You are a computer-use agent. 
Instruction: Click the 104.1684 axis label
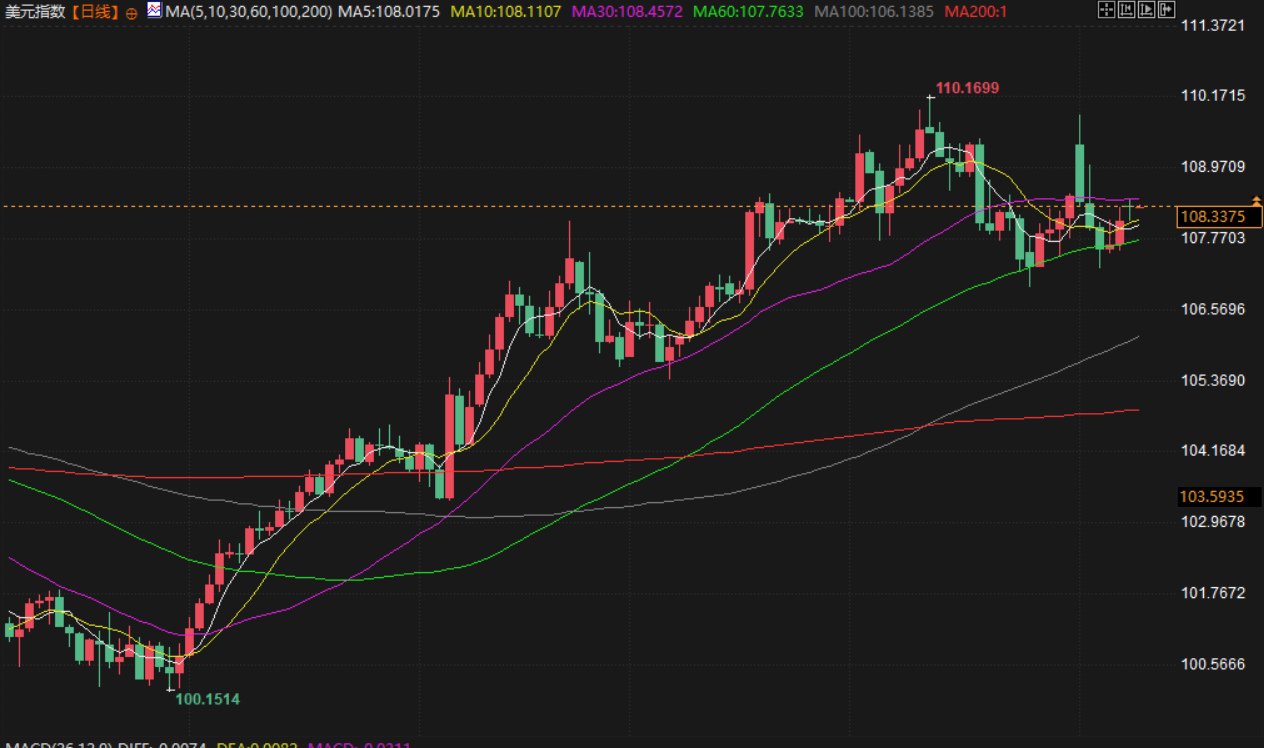point(1213,451)
